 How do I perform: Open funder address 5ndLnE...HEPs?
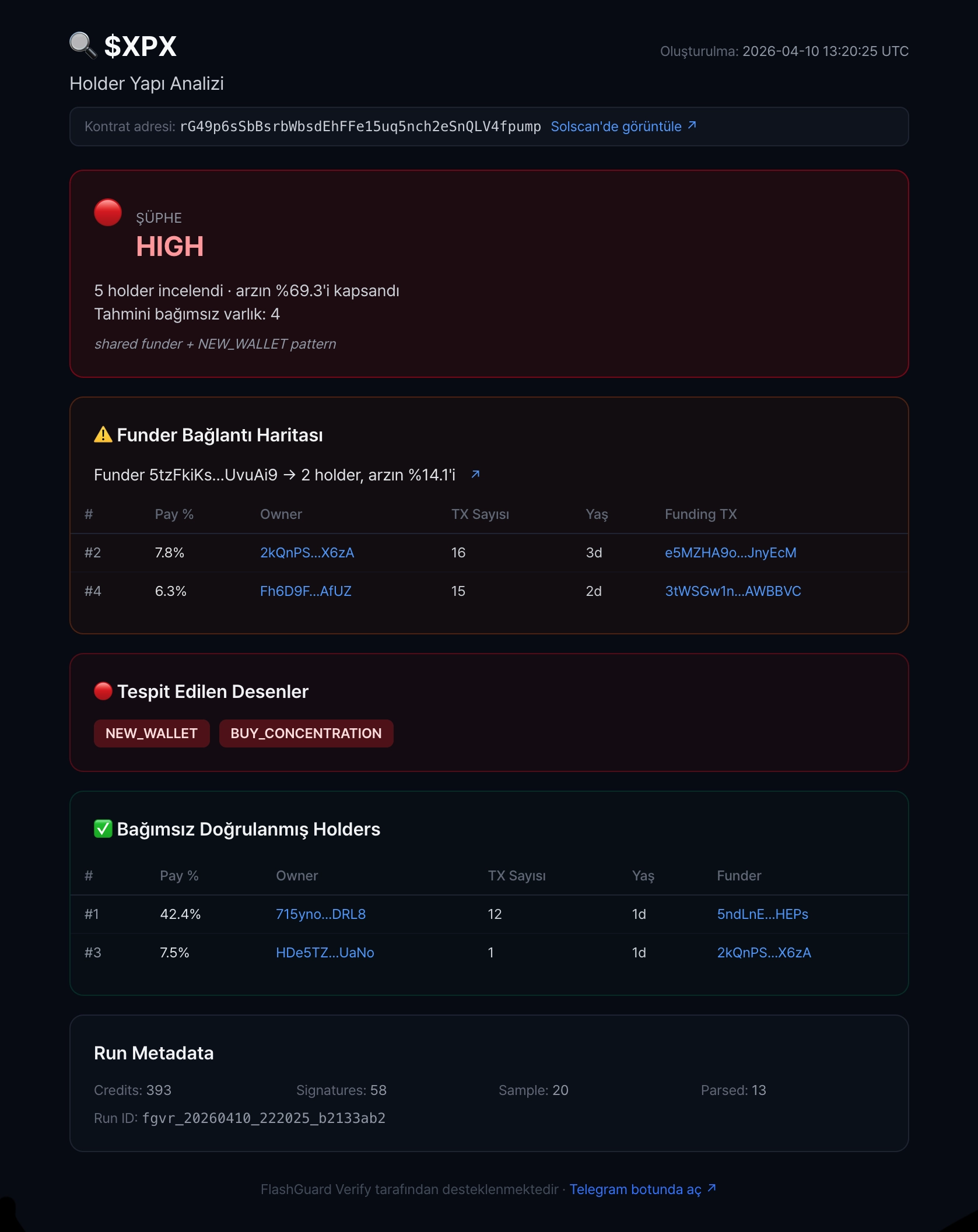763,914
